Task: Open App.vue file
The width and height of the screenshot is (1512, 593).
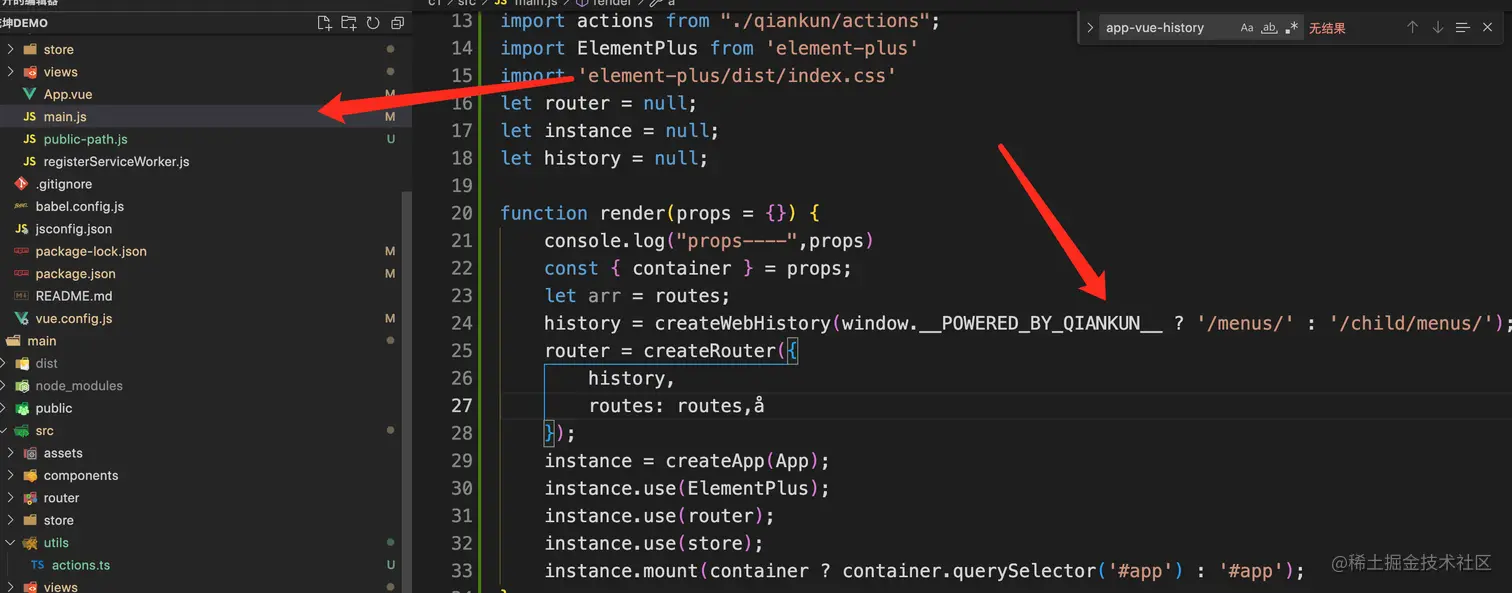Action: (68, 94)
